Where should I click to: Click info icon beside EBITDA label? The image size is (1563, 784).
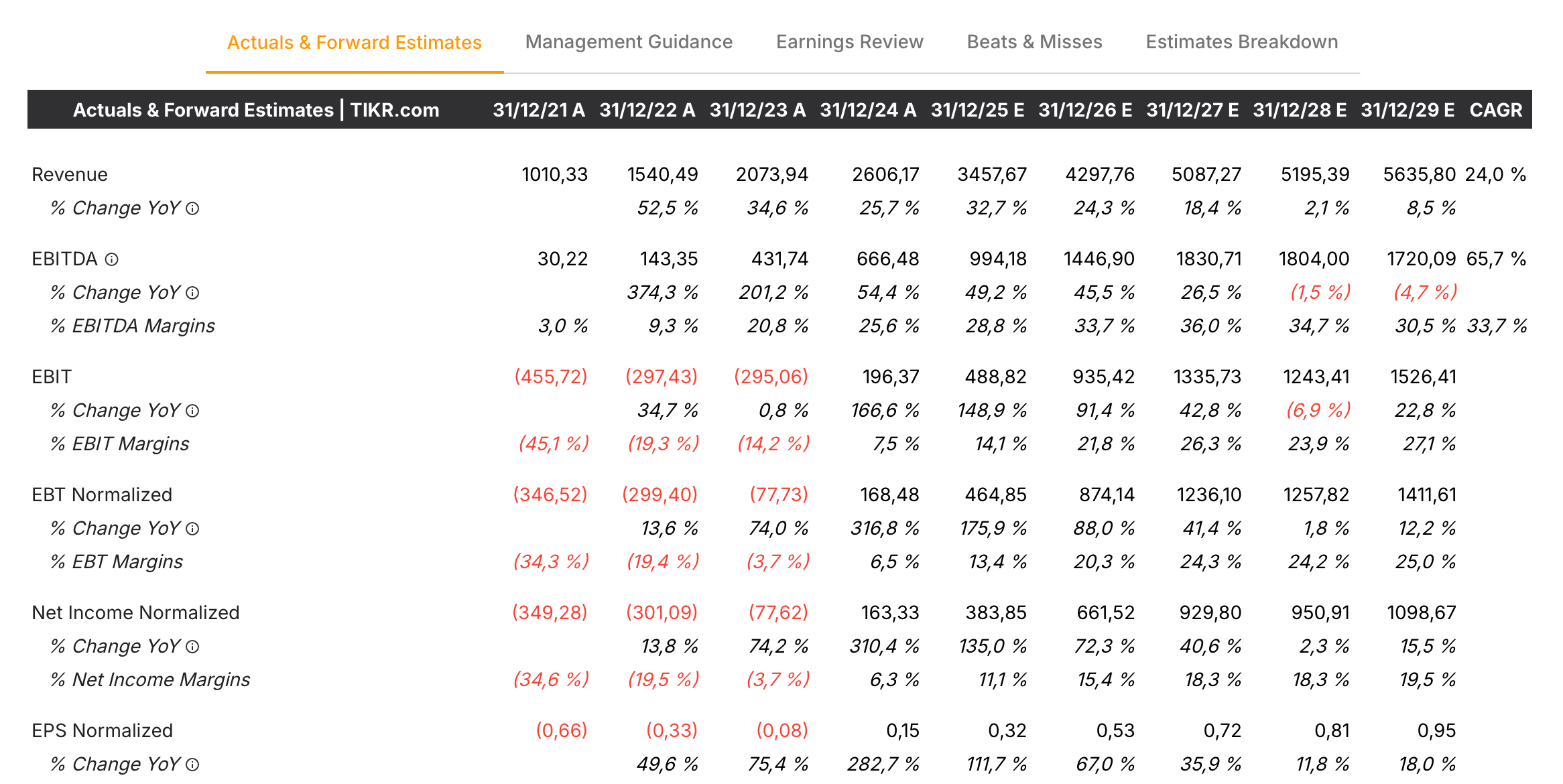112,259
